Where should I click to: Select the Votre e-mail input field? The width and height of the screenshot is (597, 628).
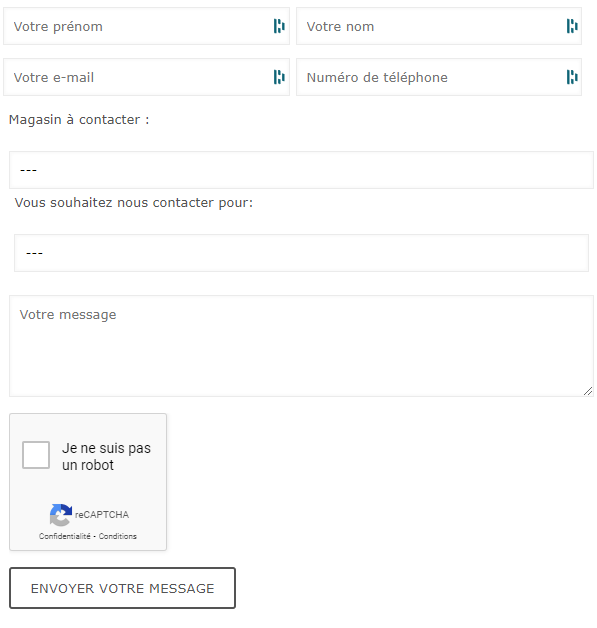[146, 77]
